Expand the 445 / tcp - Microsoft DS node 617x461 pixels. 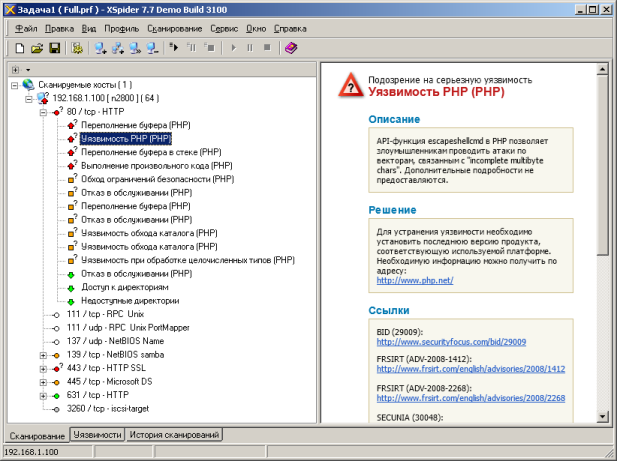43,382
